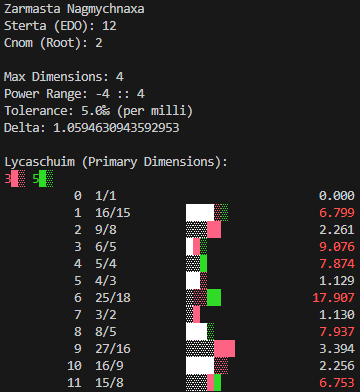The width and height of the screenshot is (360, 392).
Task: Click the error value 2.256
Action: tap(337, 366)
